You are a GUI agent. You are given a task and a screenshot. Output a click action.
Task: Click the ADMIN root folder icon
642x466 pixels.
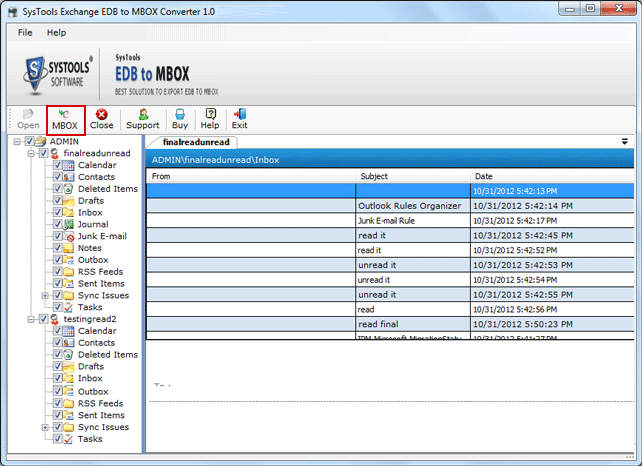click(41, 141)
